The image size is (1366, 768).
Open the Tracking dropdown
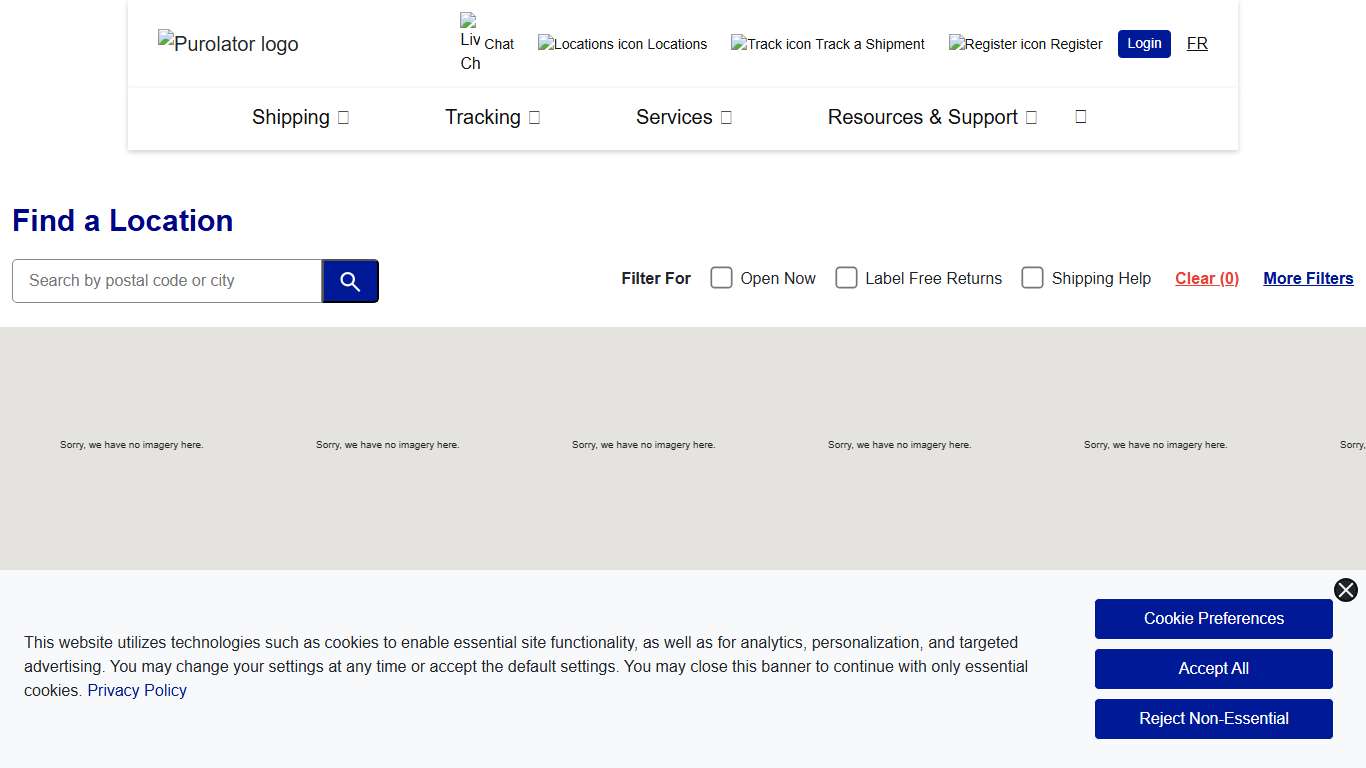(492, 117)
